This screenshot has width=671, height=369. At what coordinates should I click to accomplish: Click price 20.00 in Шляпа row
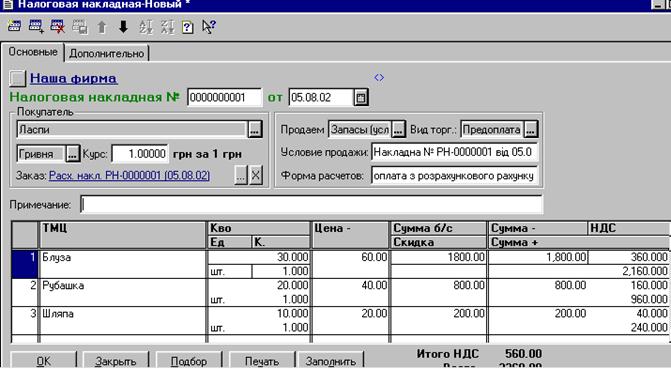pos(350,314)
